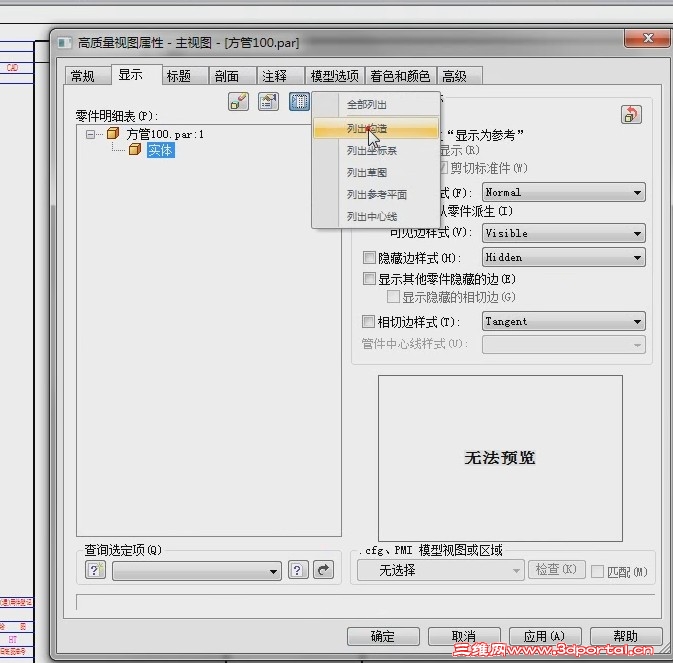Click the restore defaults icon at top right
This screenshot has height=663, width=673.
coord(631,115)
